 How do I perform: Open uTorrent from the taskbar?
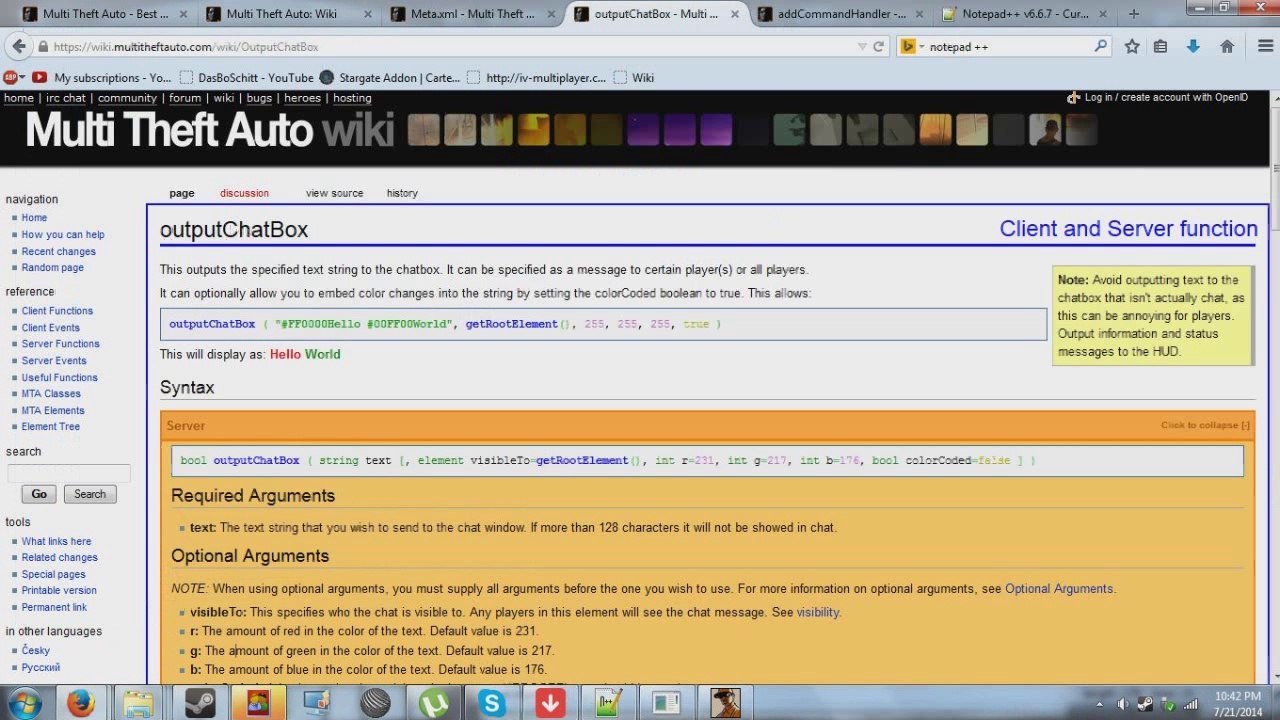click(433, 703)
